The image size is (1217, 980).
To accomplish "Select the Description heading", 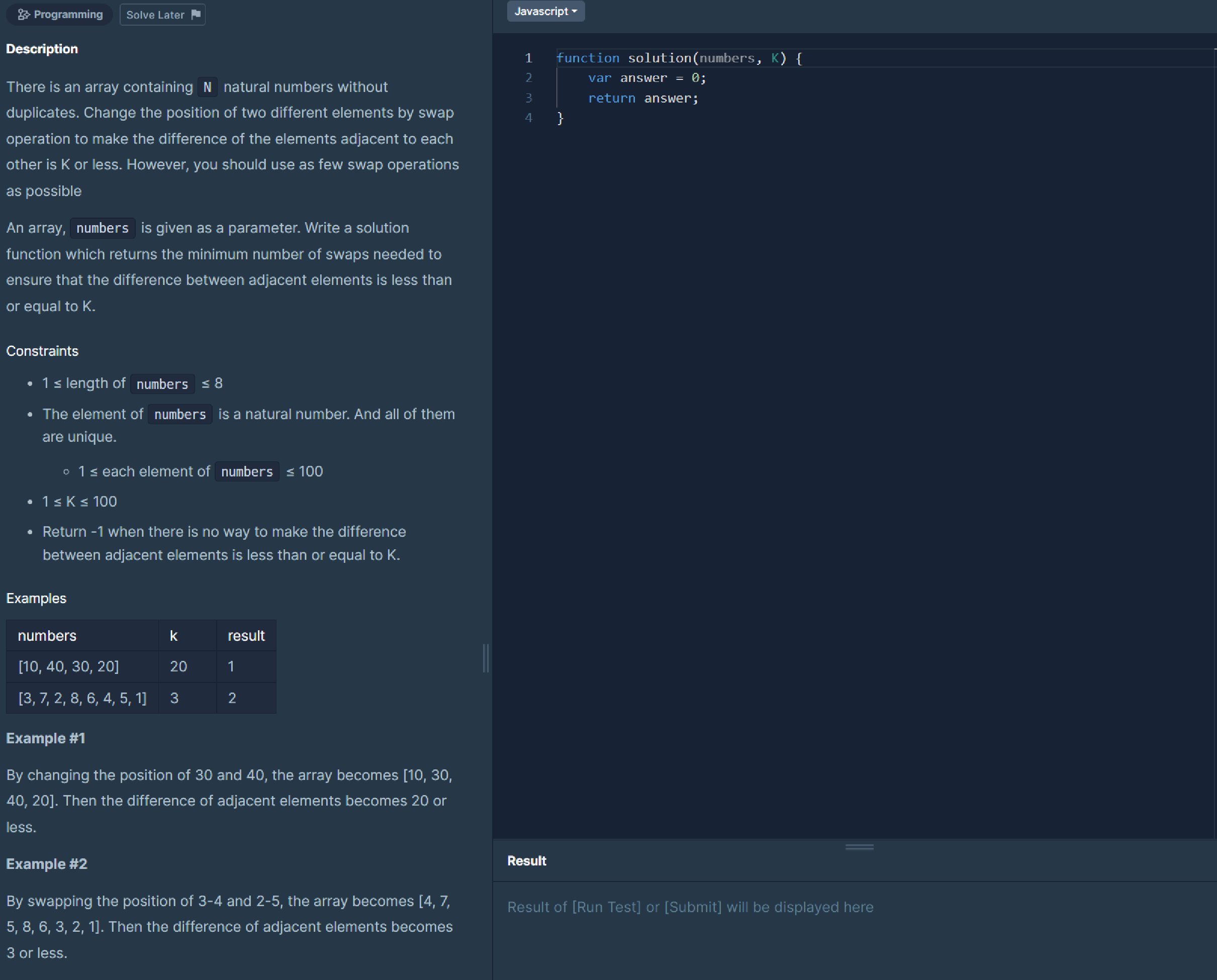I will 42,49.
